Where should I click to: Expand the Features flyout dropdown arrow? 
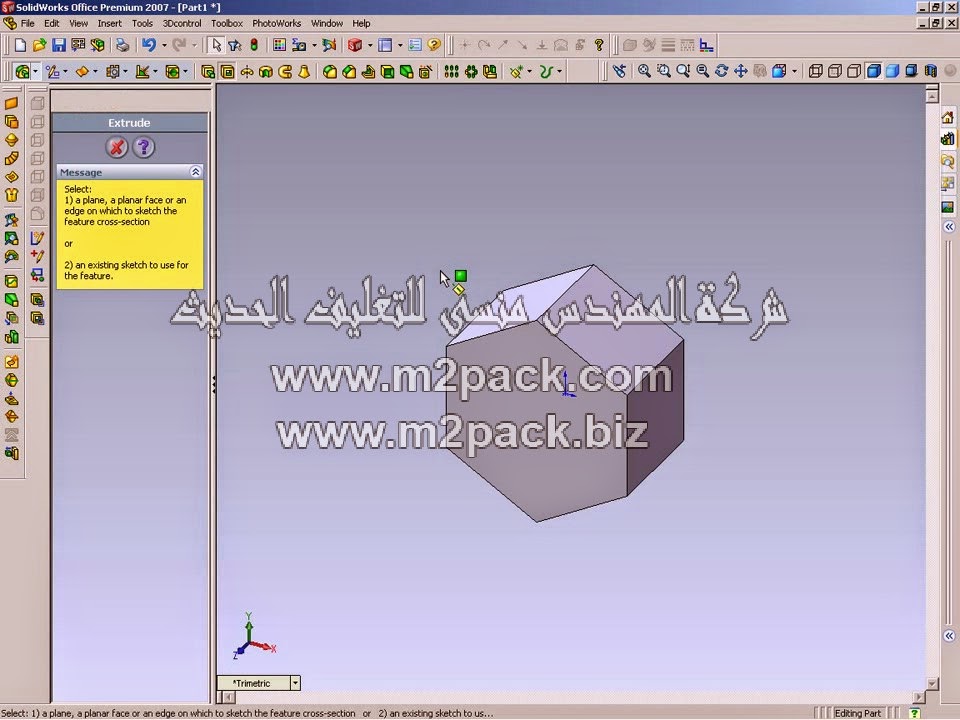pyautogui.click(x=35, y=72)
